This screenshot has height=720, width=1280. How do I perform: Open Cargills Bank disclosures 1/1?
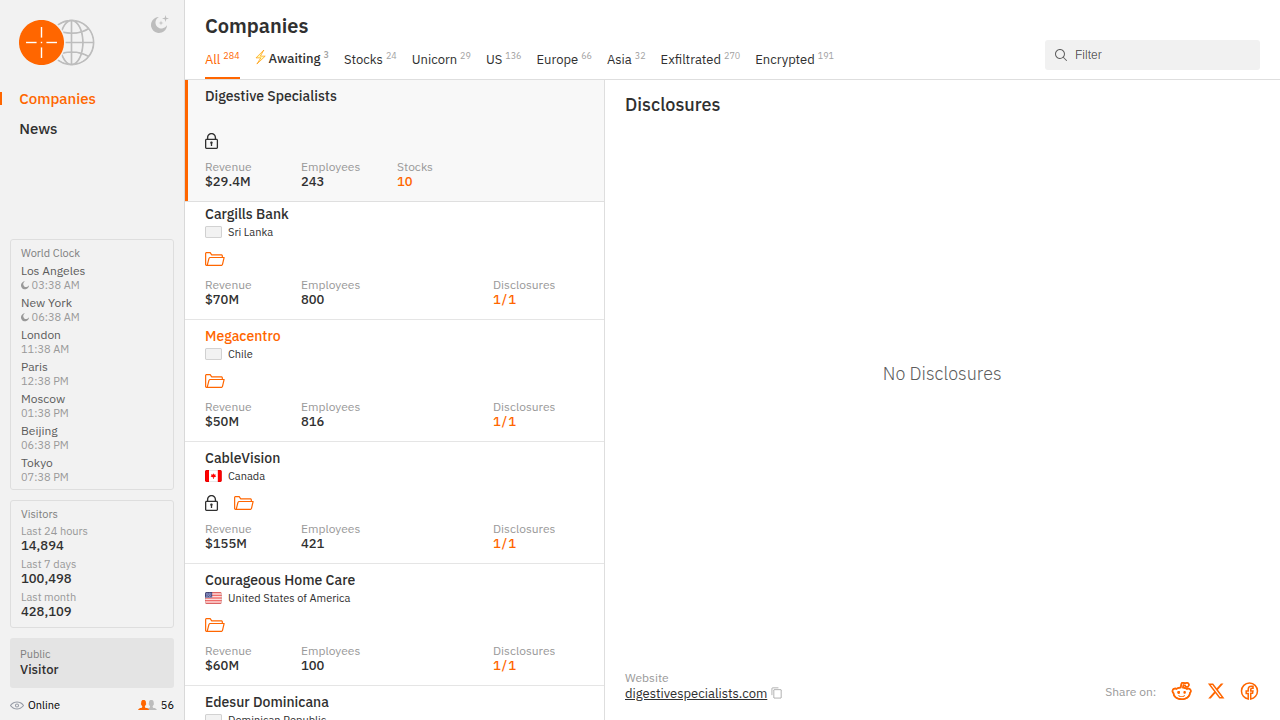pyautogui.click(x=504, y=300)
